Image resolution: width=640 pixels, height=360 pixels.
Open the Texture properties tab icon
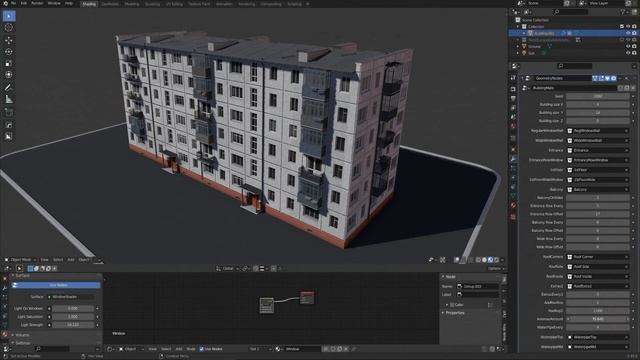(x=513, y=217)
